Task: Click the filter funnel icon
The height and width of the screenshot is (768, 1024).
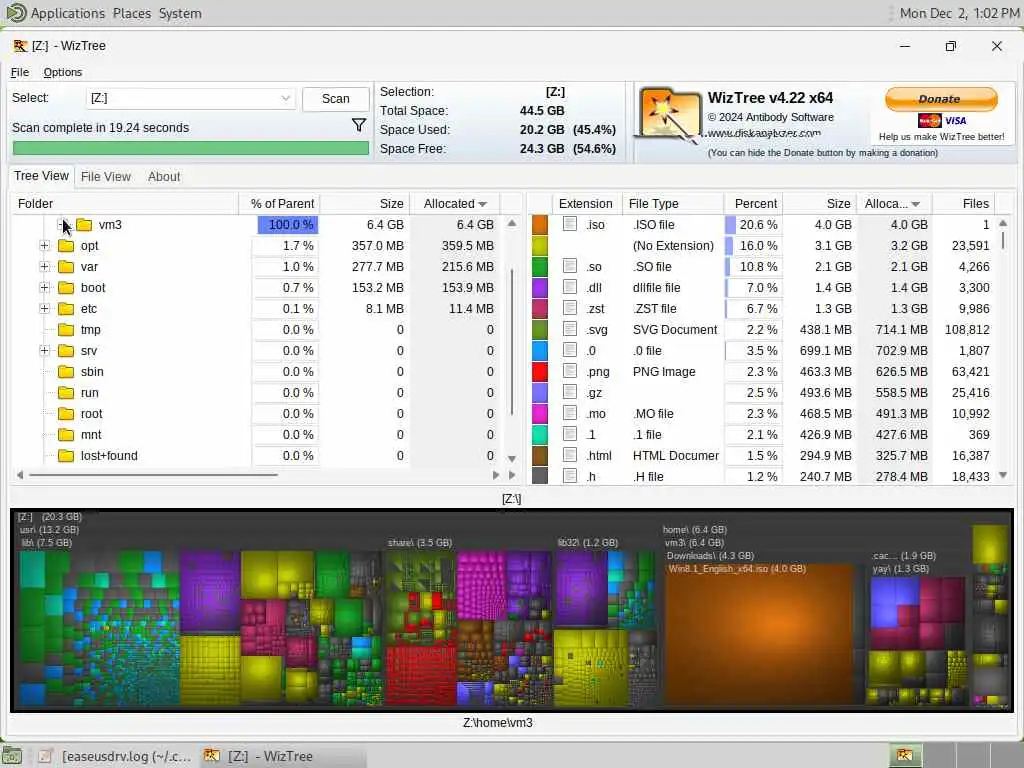Action: tap(359, 125)
